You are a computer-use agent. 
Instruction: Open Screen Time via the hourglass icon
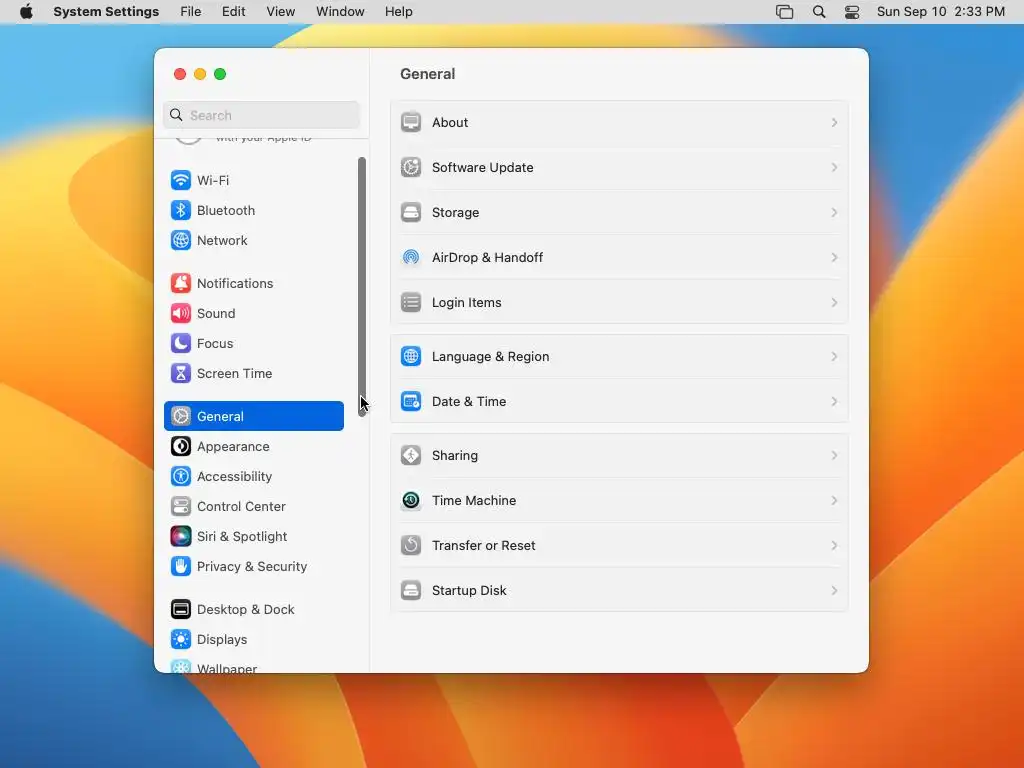coord(181,373)
